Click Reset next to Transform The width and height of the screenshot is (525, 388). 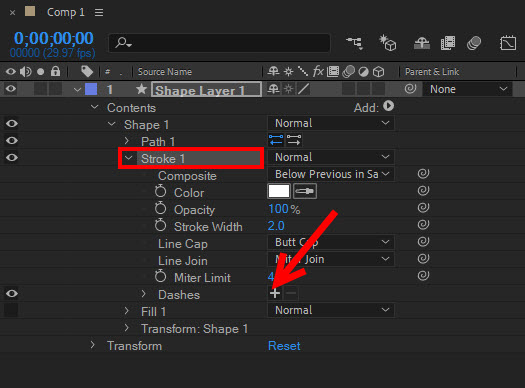284,346
